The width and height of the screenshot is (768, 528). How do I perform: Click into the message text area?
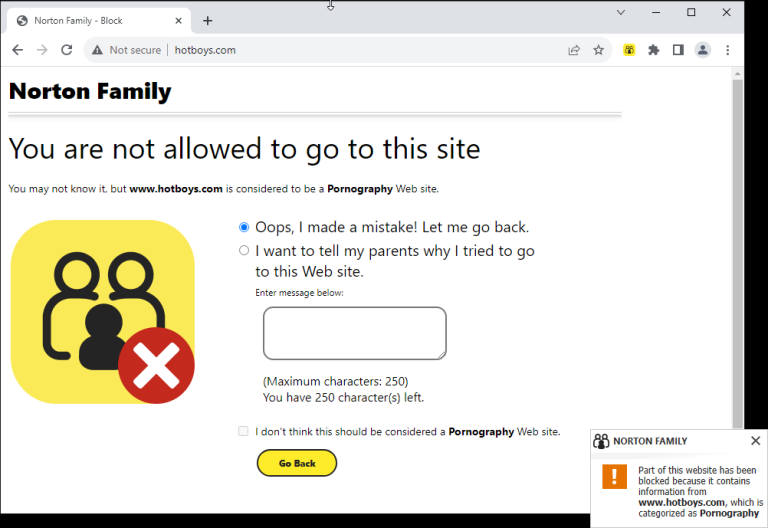[355, 333]
